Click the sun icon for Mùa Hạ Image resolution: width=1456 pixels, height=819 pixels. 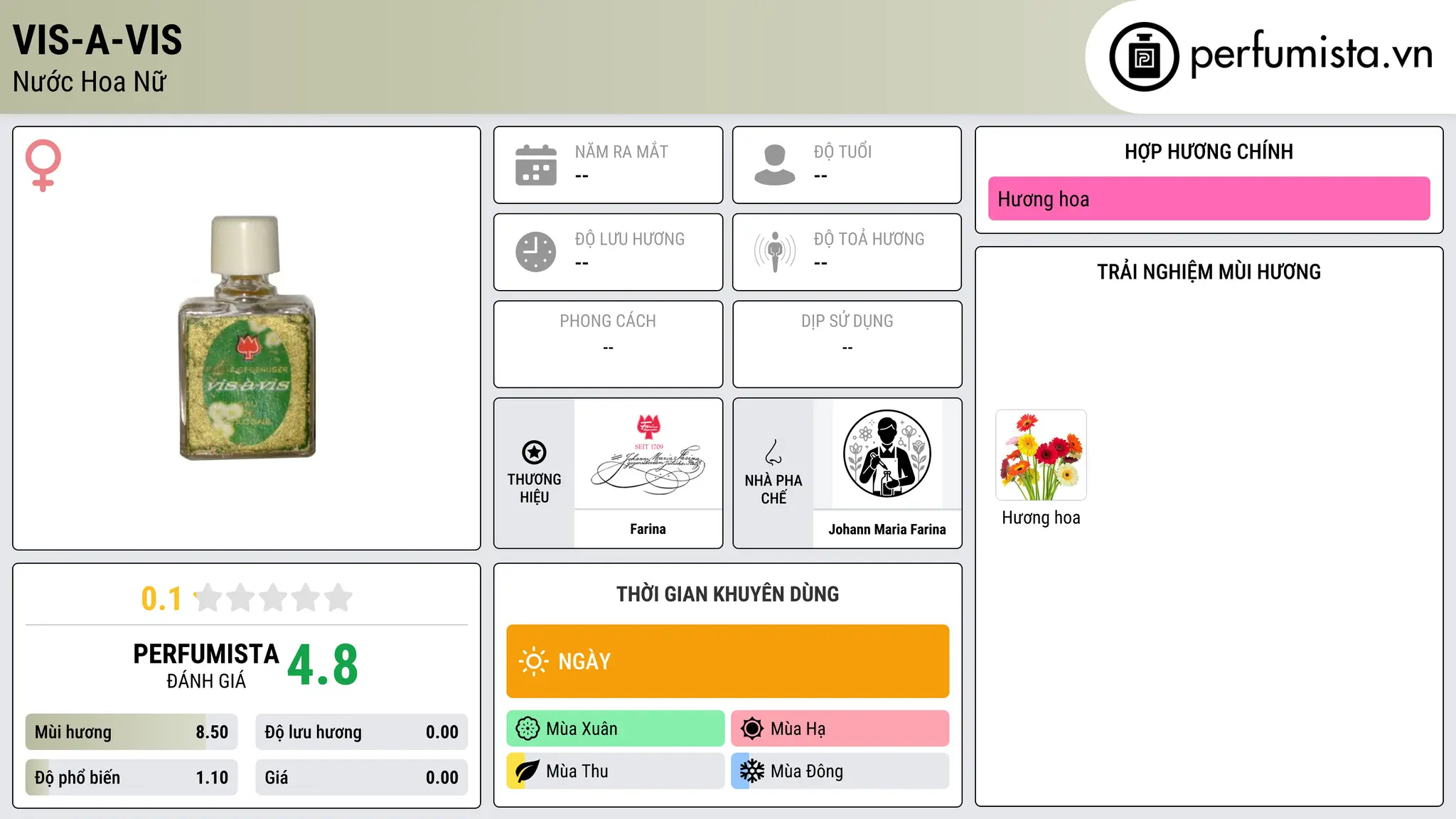point(752,729)
